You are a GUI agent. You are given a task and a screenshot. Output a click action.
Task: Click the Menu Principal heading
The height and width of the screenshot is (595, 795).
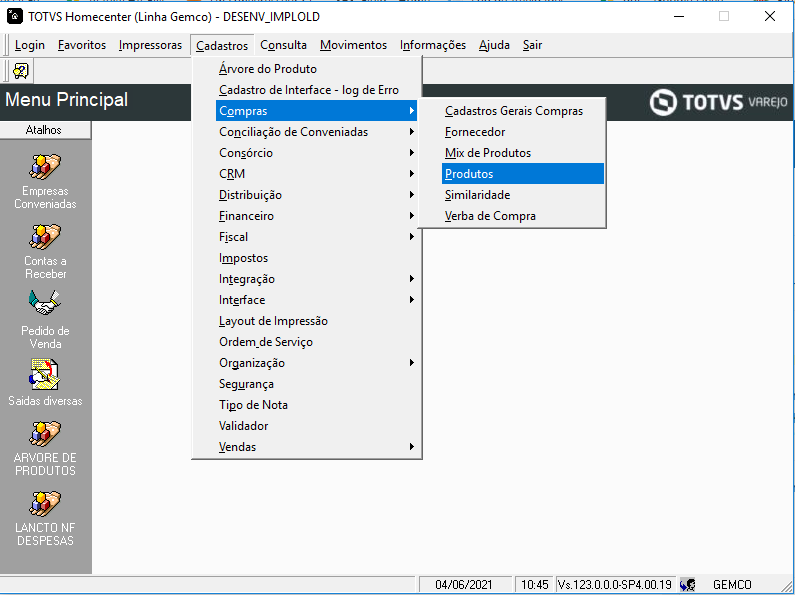tap(66, 99)
